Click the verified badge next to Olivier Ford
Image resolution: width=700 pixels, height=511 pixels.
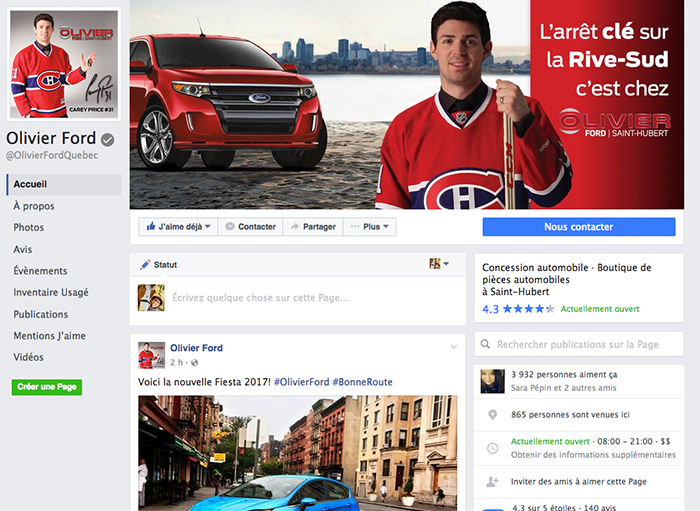click(x=108, y=140)
